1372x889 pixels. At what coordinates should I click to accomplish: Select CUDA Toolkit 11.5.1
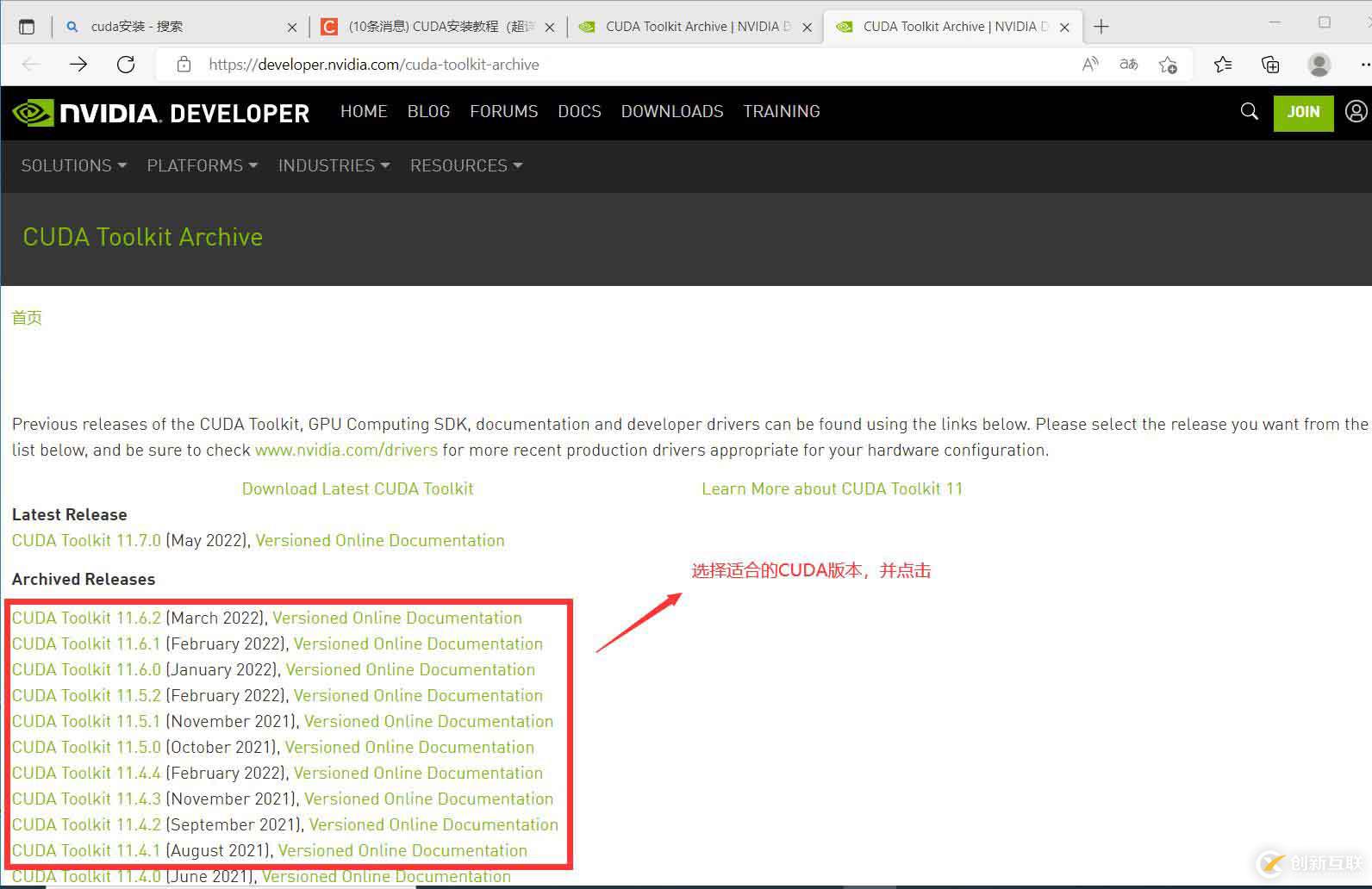(86, 721)
